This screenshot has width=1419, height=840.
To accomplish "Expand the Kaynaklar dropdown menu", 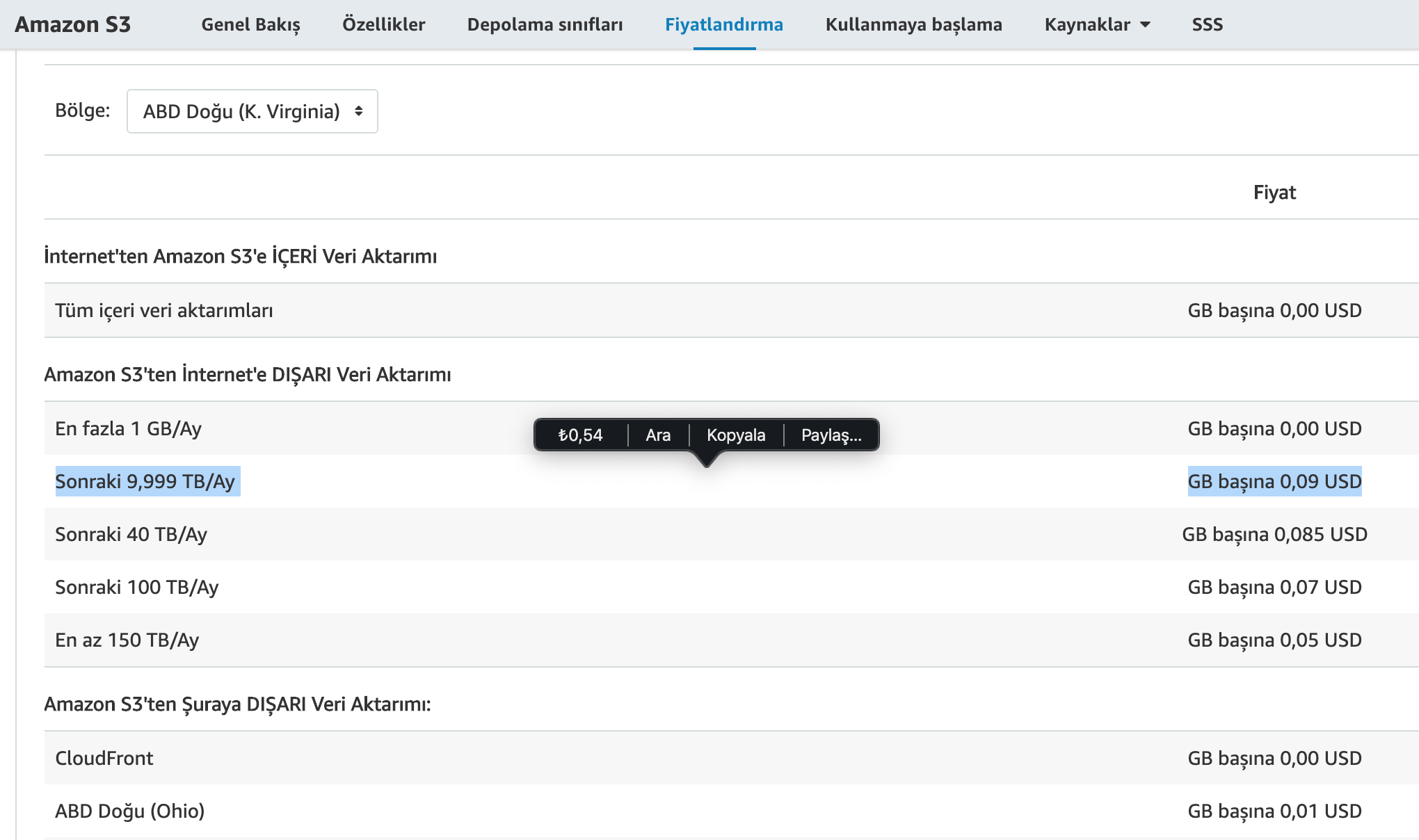I will [x=1097, y=24].
